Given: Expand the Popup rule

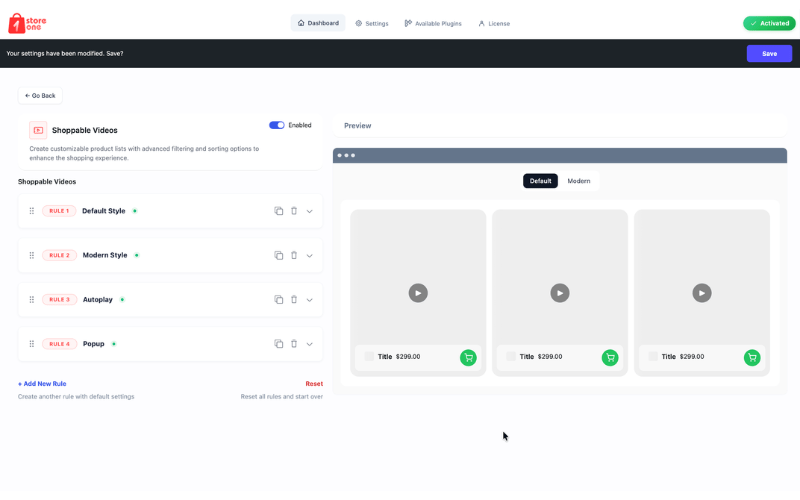Looking at the screenshot, I should point(309,344).
